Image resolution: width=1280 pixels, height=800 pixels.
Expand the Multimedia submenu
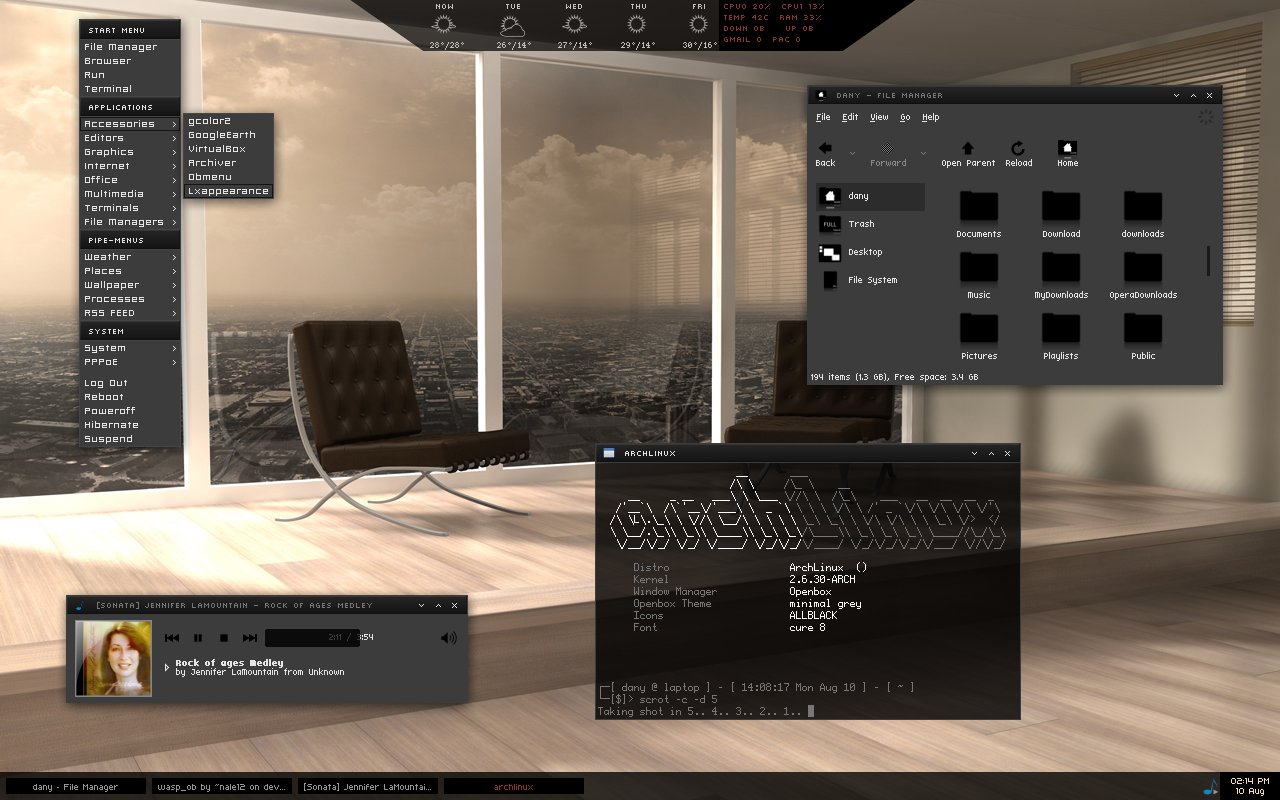pyautogui.click(x=130, y=194)
